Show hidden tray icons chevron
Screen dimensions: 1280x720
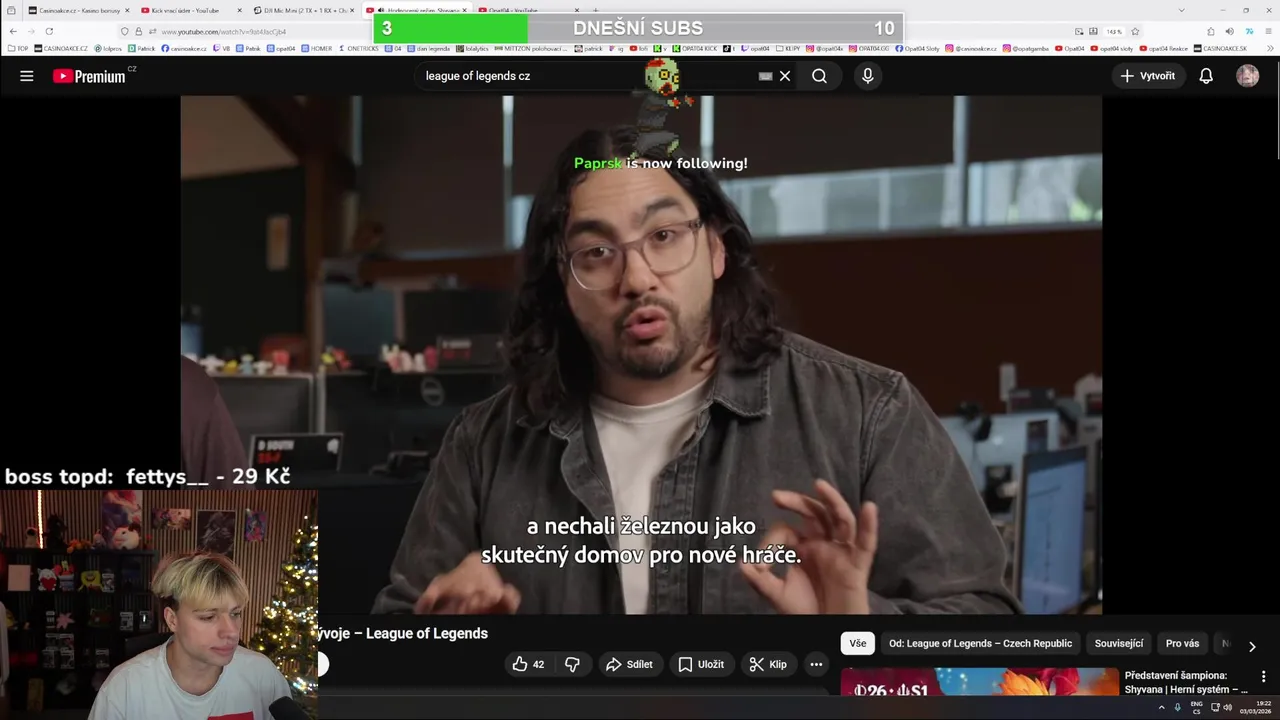[1161, 707]
